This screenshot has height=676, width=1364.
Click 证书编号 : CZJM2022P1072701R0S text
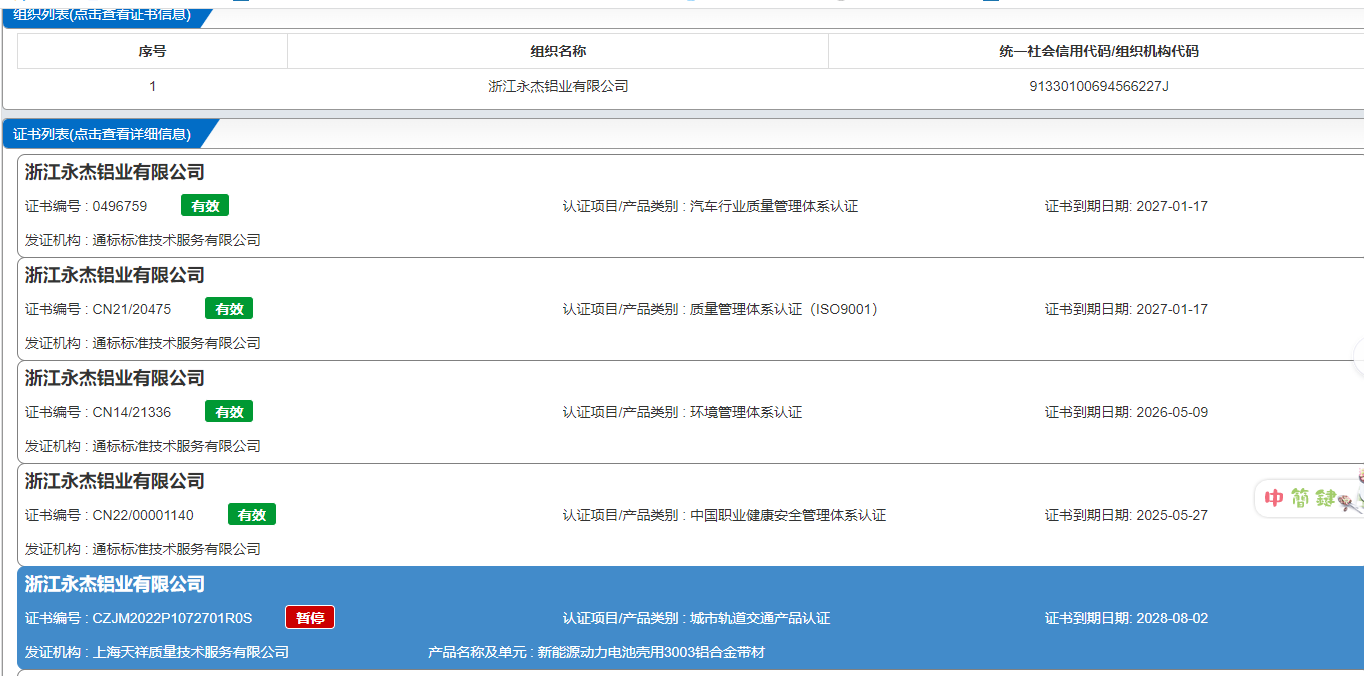coord(139,618)
